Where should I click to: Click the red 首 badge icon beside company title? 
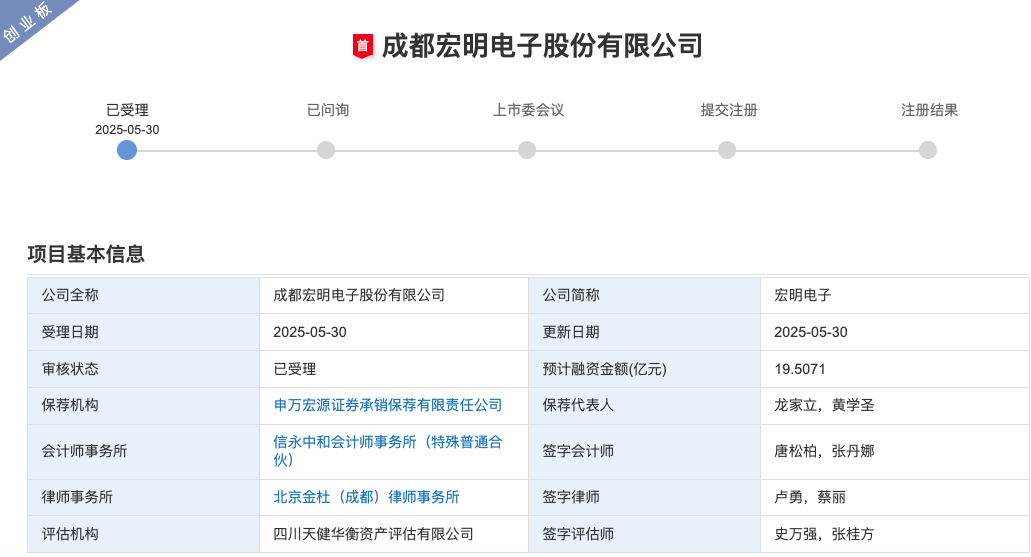[x=362, y=46]
